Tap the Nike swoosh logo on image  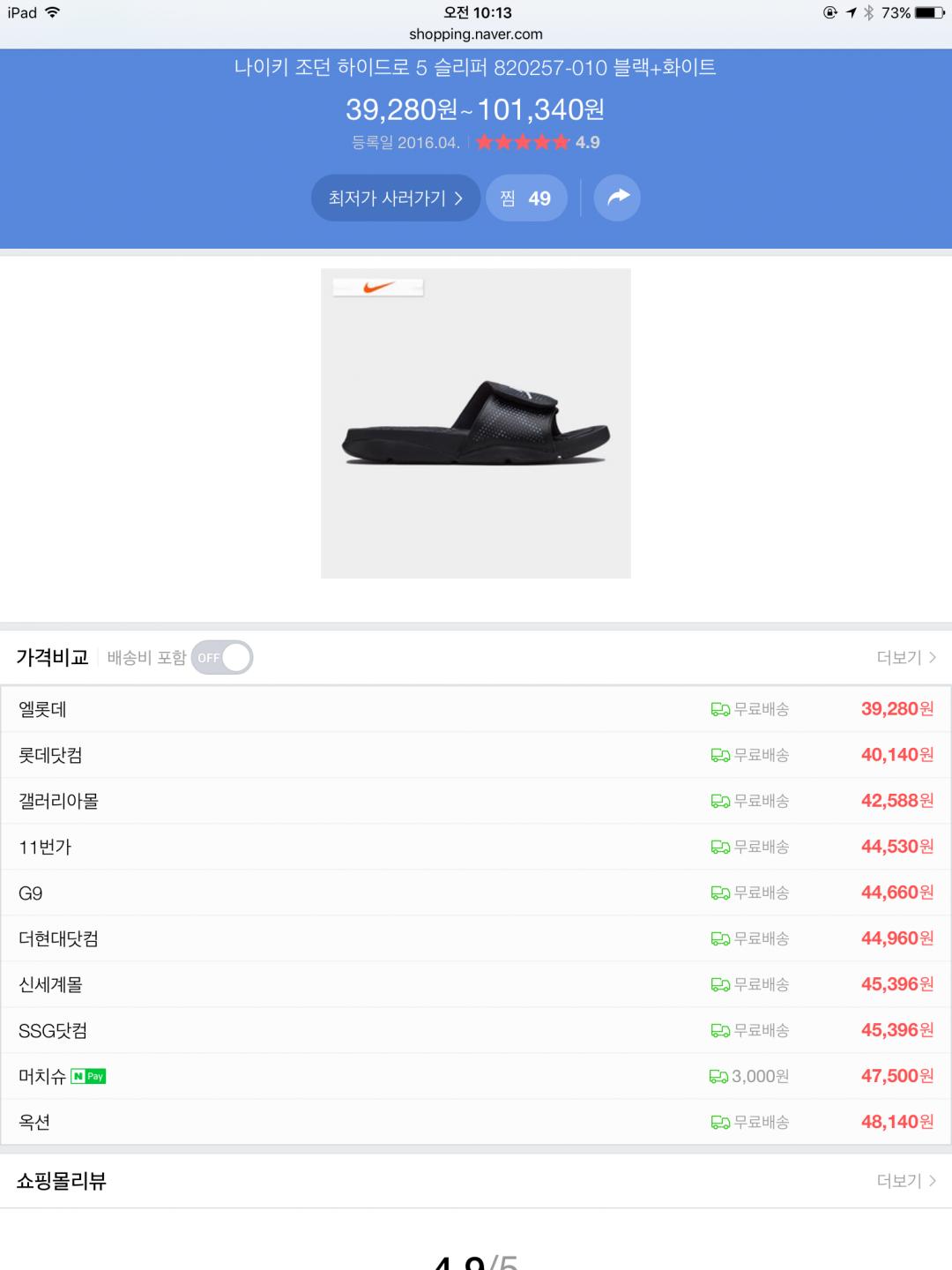click(378, 288)
